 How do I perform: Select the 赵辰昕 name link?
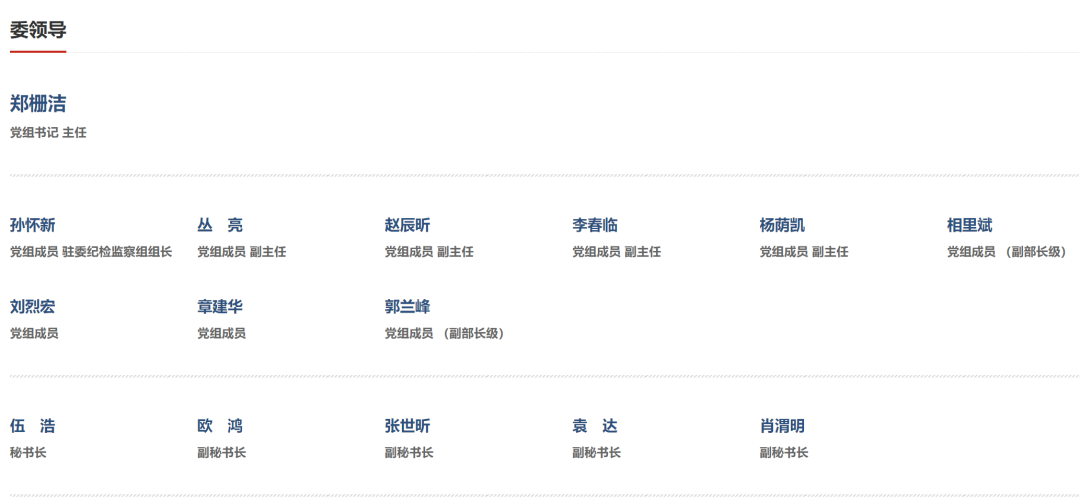click(x=407, y=225)
